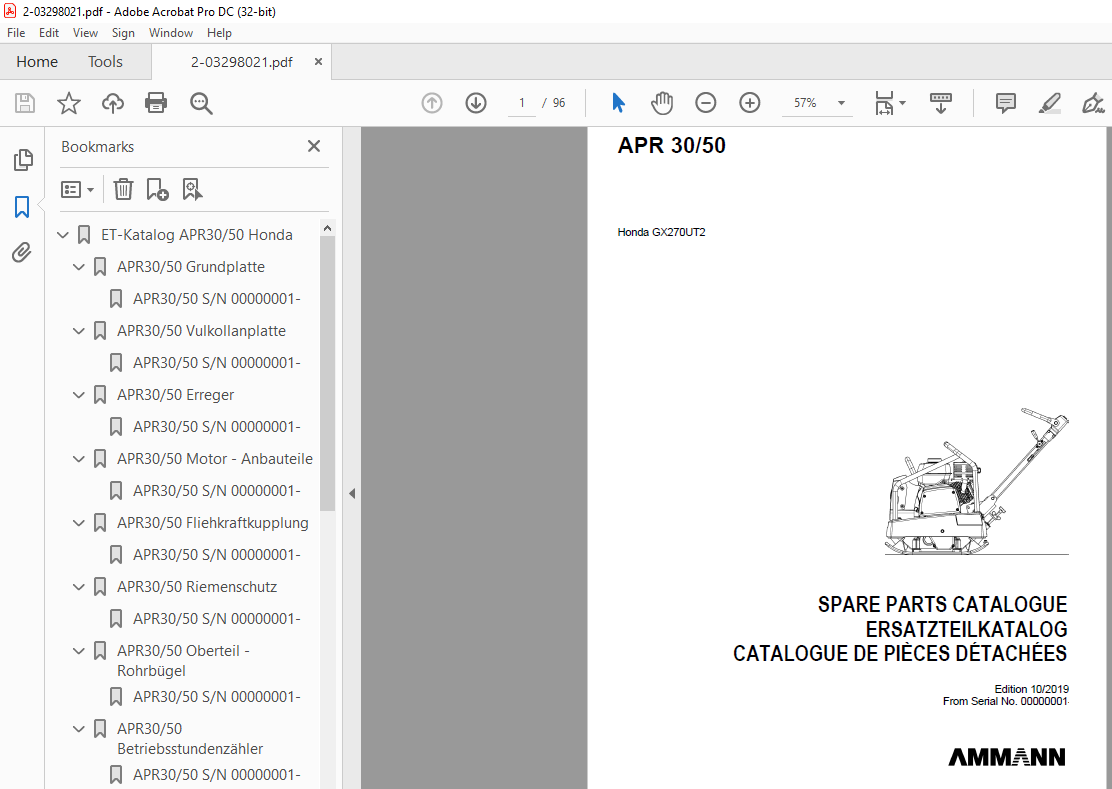Collapse APR30/50 Grundplatte bookmark
The height and width of the screenshot is (789, 1112).
pyautogui.click(x=79, y=267)
